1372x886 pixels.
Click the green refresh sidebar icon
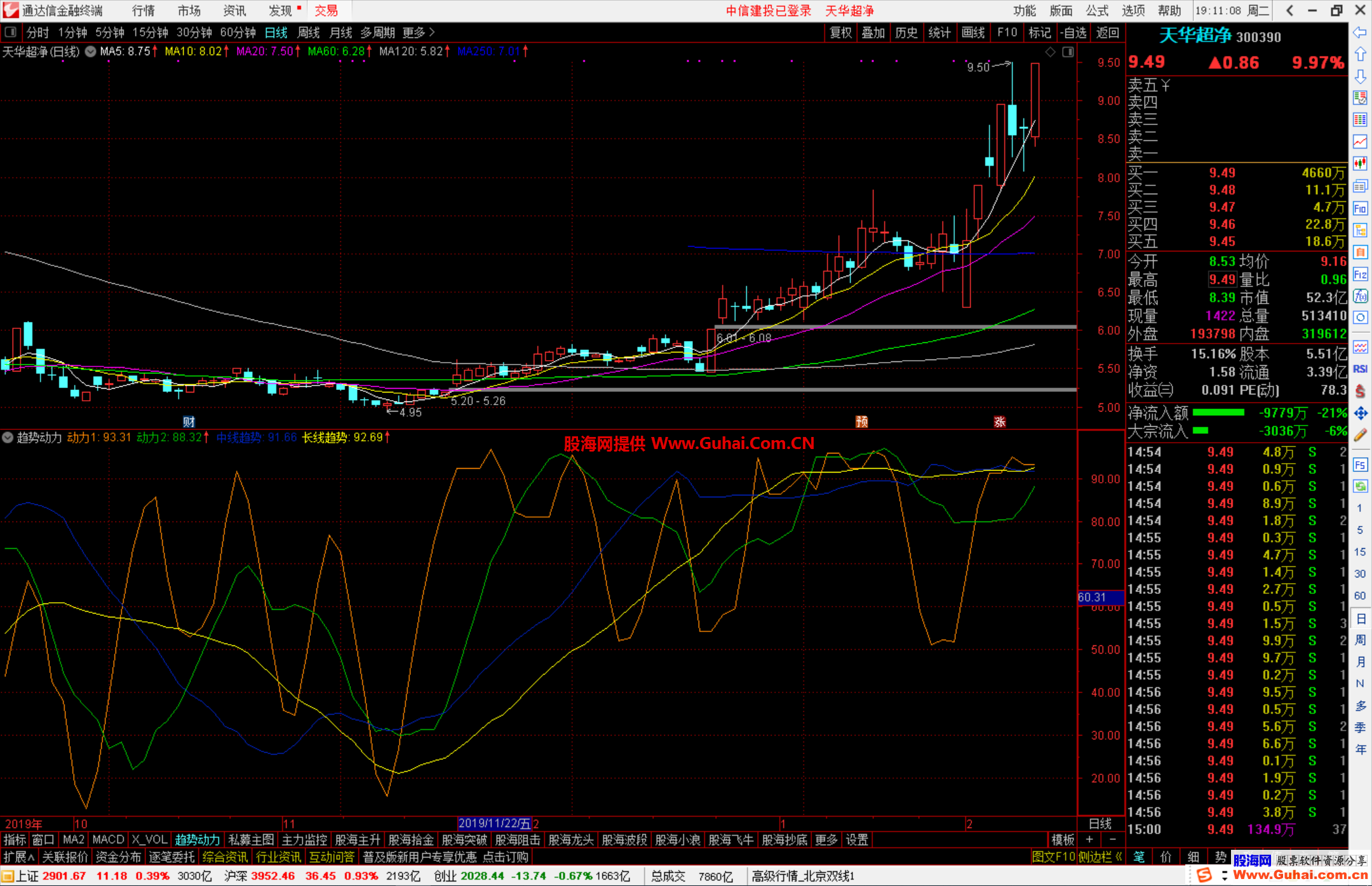pyautogui.click(x=1360, y=487)
